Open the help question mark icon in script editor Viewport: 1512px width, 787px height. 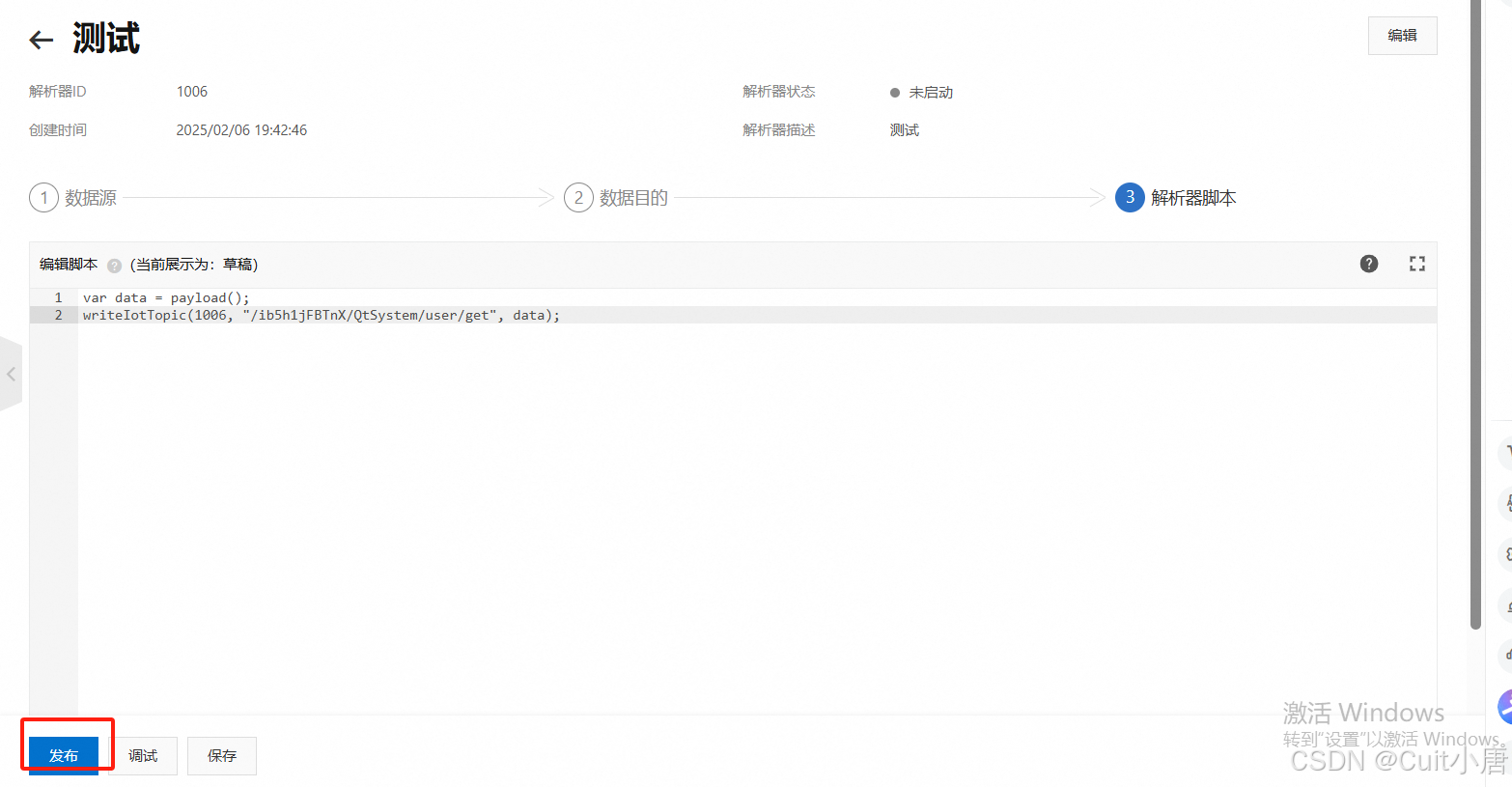coord(1369,264)
